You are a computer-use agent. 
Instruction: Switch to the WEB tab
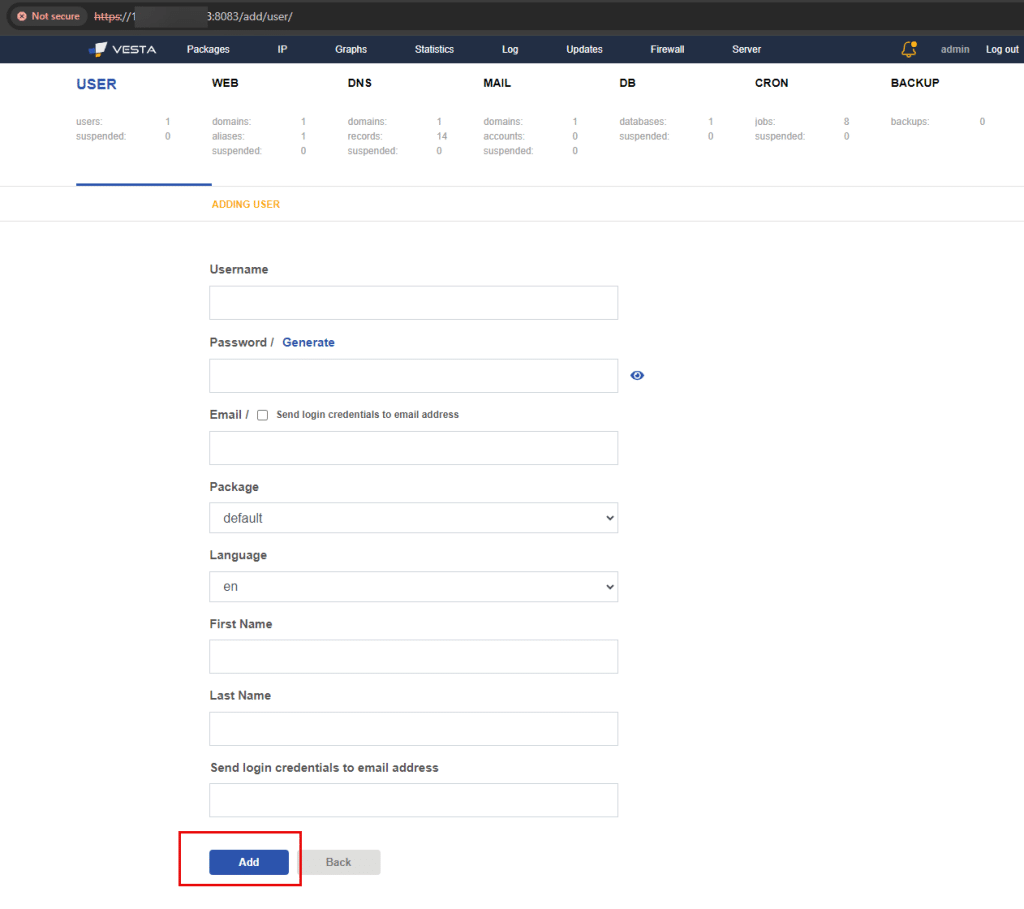click(225, 83)
